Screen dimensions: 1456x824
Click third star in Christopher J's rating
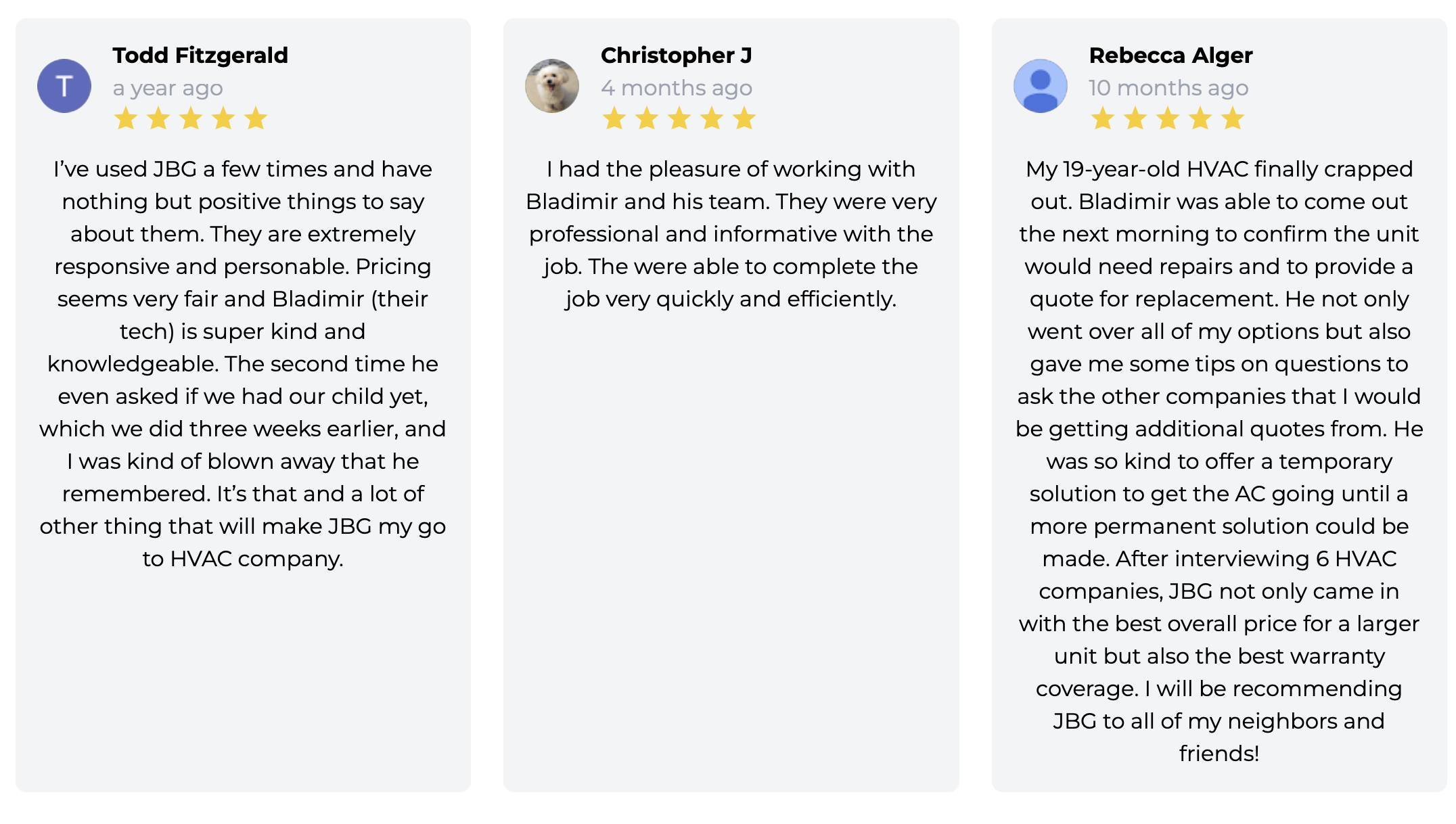pyautogui.click(x=679, y=118)
